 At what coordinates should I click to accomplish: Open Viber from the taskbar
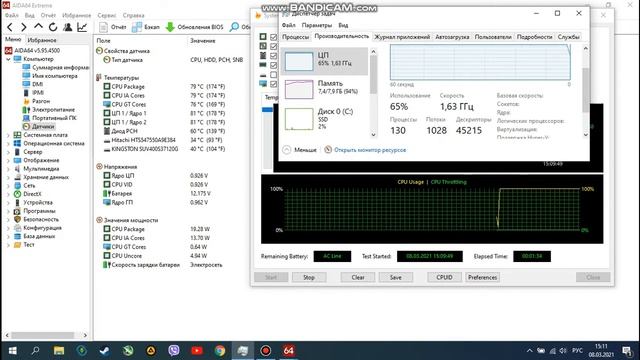tap(174, 351)
